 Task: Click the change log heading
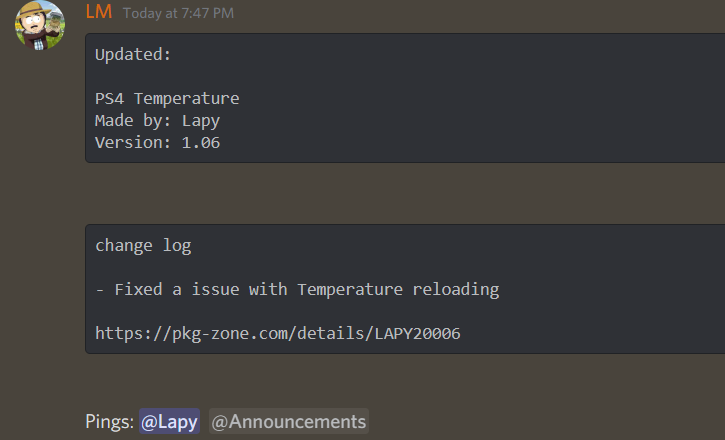click(x=143, y=246)
